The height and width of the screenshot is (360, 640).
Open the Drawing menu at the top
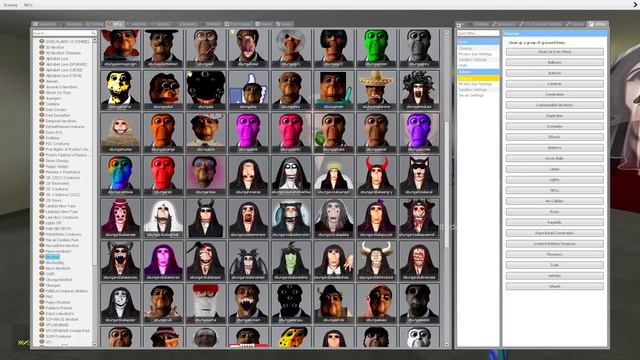11,5
